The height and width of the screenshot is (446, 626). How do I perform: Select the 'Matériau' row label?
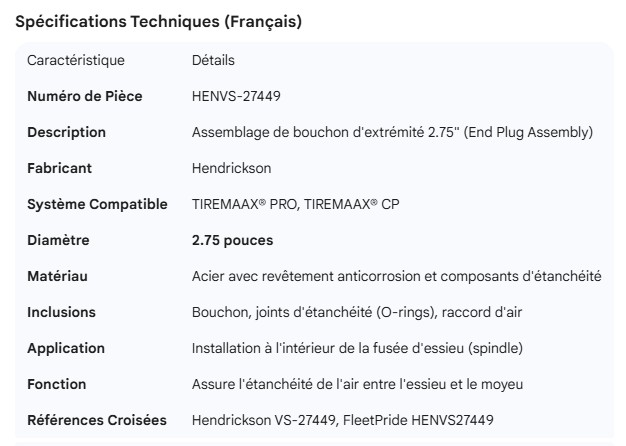59,277
